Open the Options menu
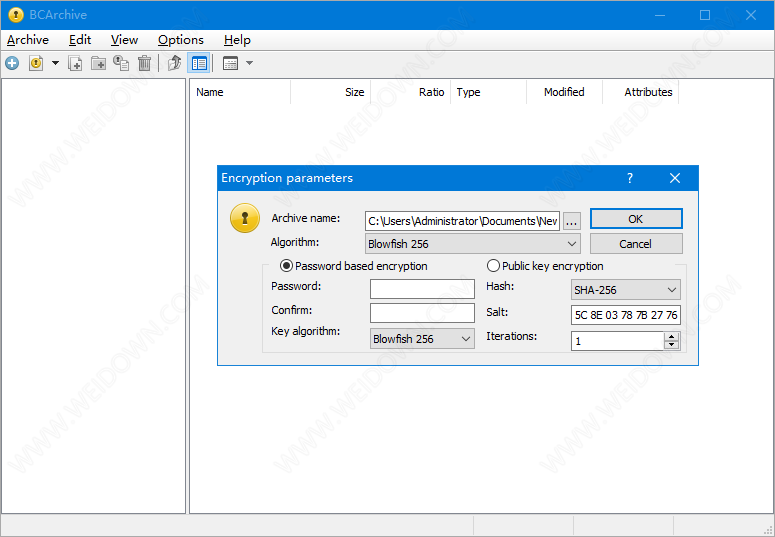This screenshot has width=775, height=537. tap(181, 40)
